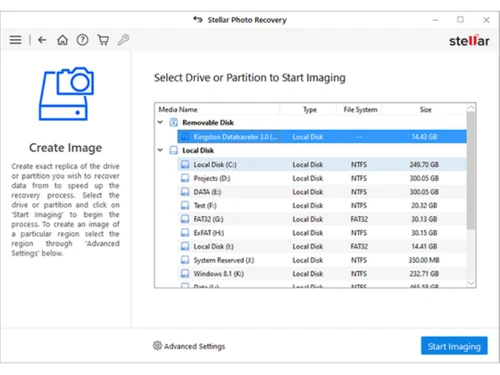
Task: Click the drive icon for FAT32 (G:)
Action: click(185, 219)
